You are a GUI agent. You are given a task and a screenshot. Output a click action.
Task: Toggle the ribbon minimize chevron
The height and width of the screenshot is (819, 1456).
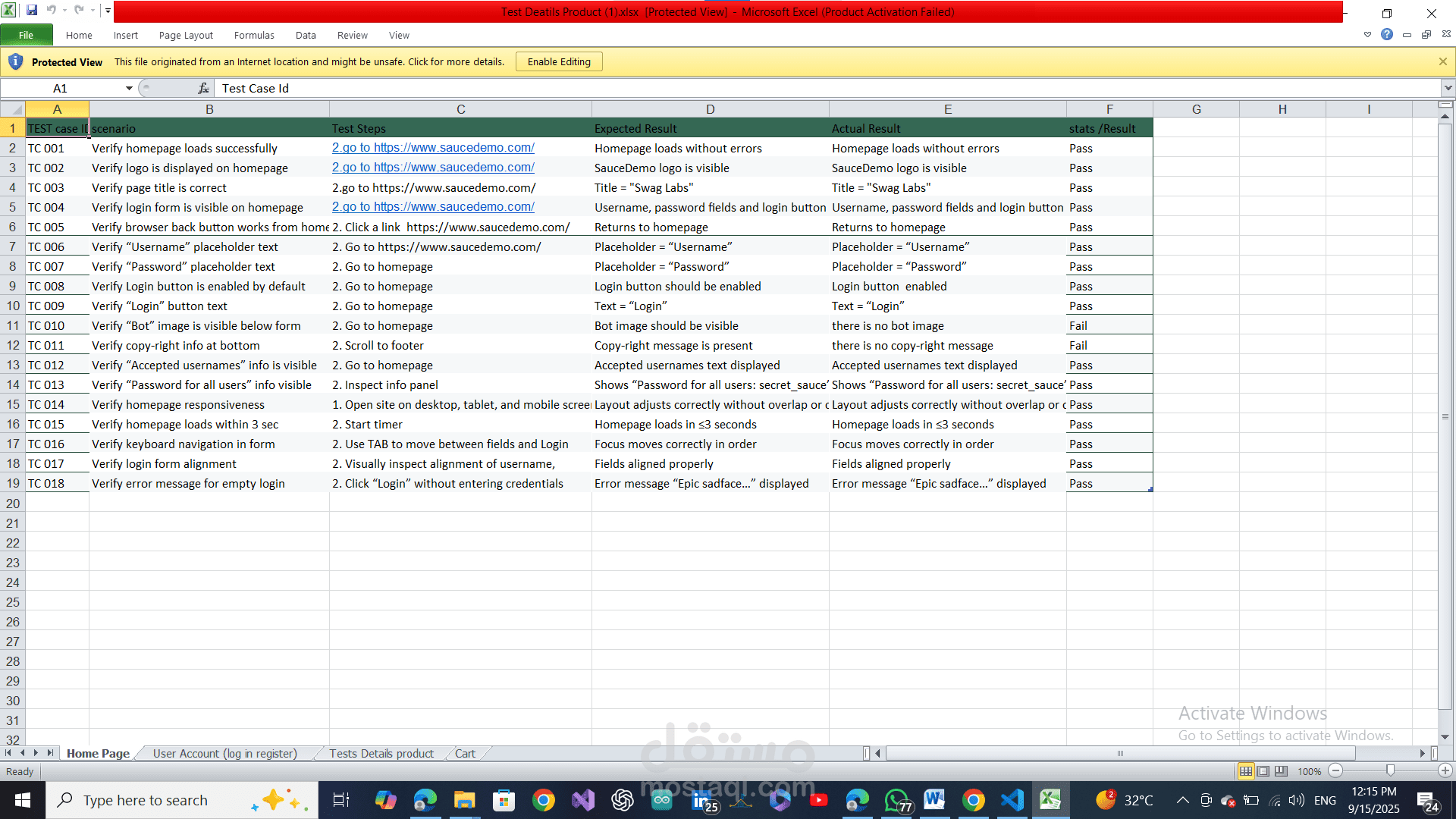click(1367, 35)
